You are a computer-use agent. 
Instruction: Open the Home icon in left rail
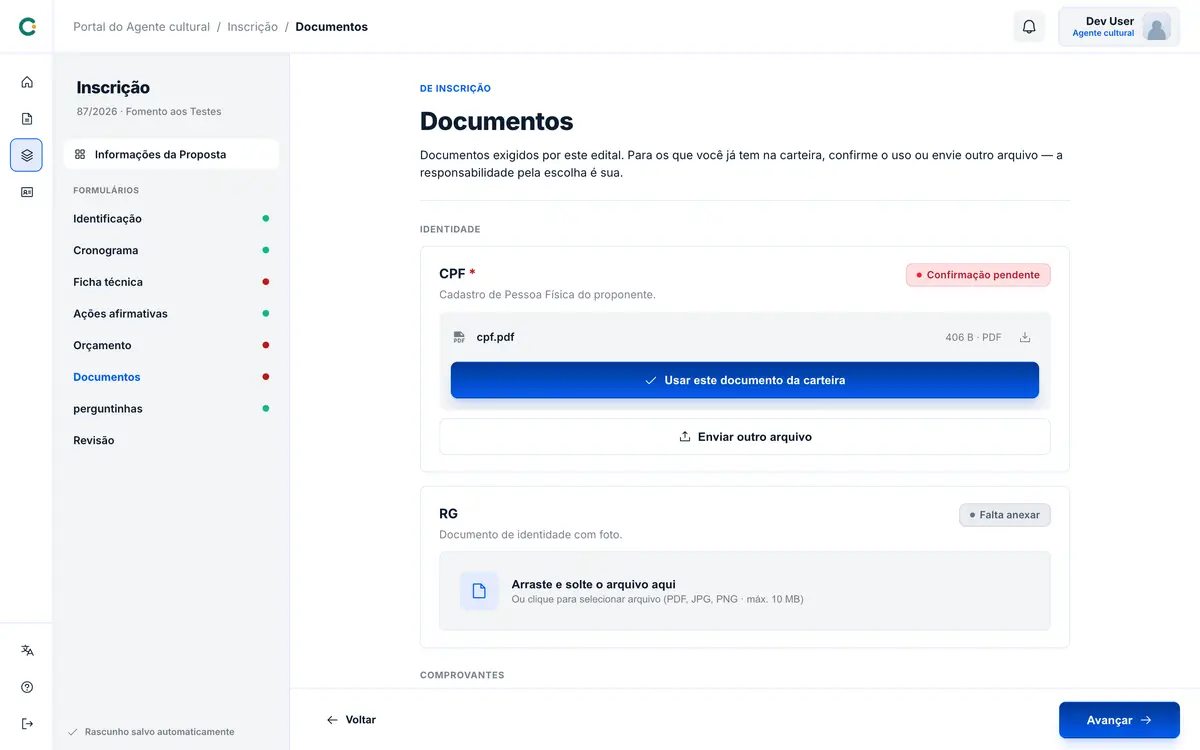pyautogui.click(x=27, y=82)
